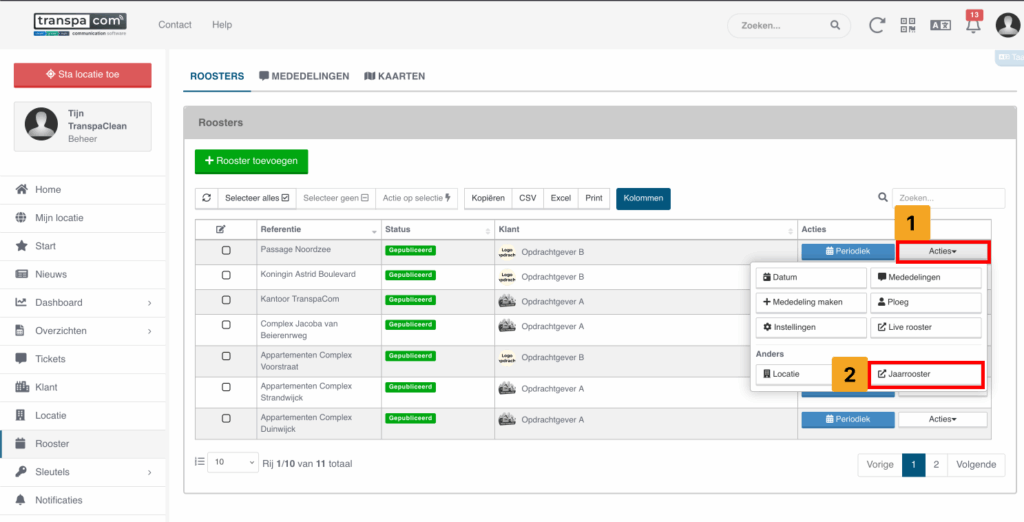Open the QR code scanner icon
The height and width of the screenshot is (522, 1024).
pyautogui.click(x=908, y=25)
